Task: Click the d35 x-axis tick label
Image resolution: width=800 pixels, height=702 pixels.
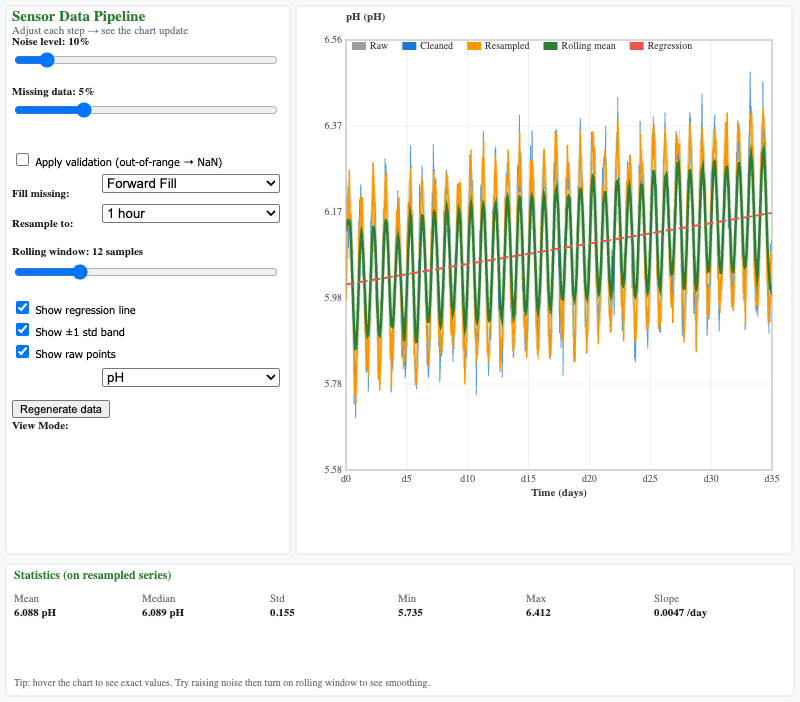Action: [x=772, y=479]
